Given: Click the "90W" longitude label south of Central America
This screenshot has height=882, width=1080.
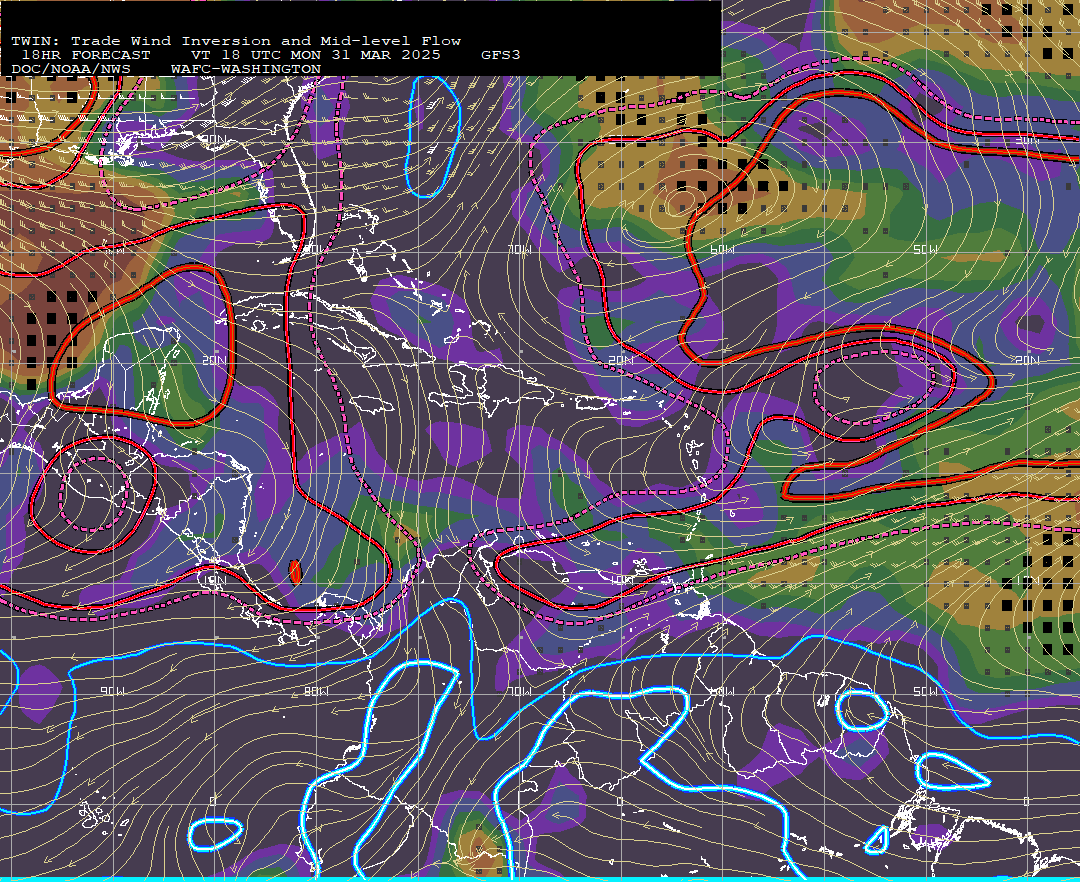Looking at the screenshot, I should 112,691.
